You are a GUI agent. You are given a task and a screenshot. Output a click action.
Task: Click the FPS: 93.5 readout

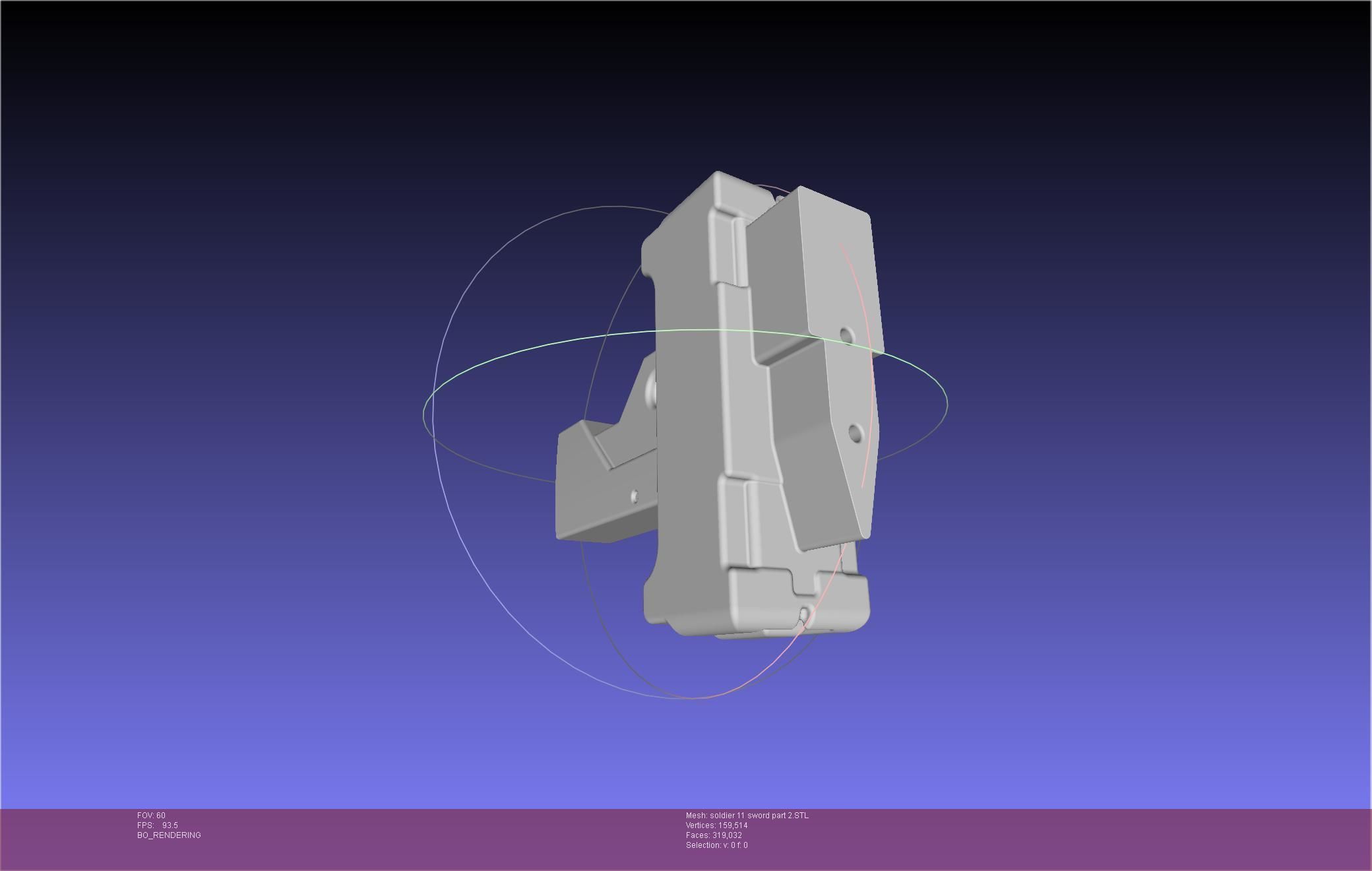click(x=157, y=825)
